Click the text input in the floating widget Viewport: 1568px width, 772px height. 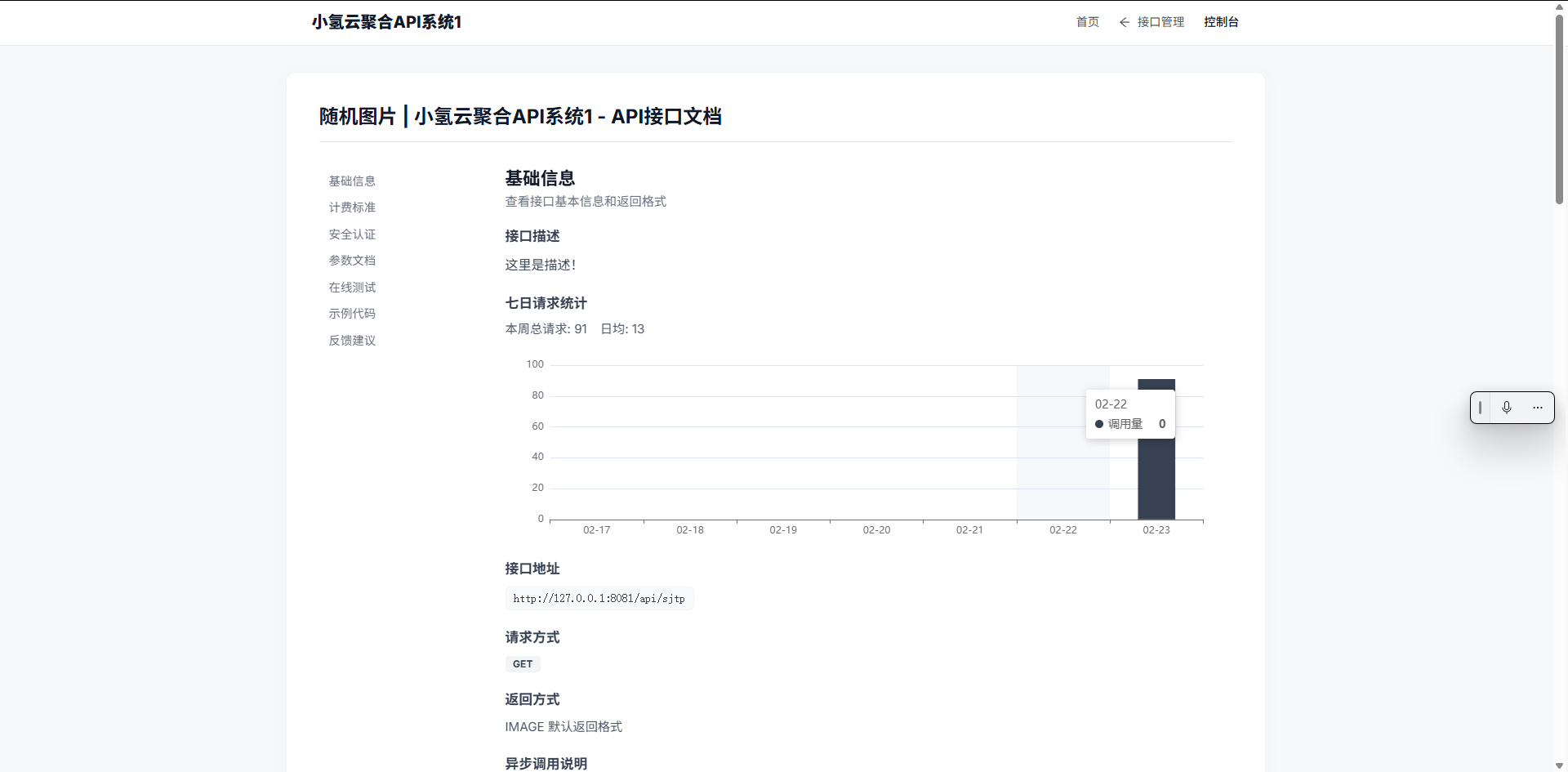coord(1481,407)
